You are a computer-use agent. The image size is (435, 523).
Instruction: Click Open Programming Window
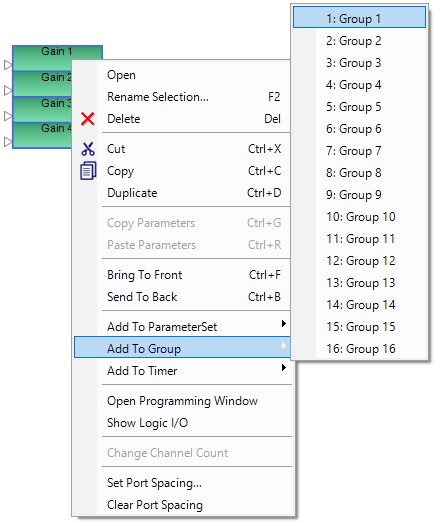point(182,401)
